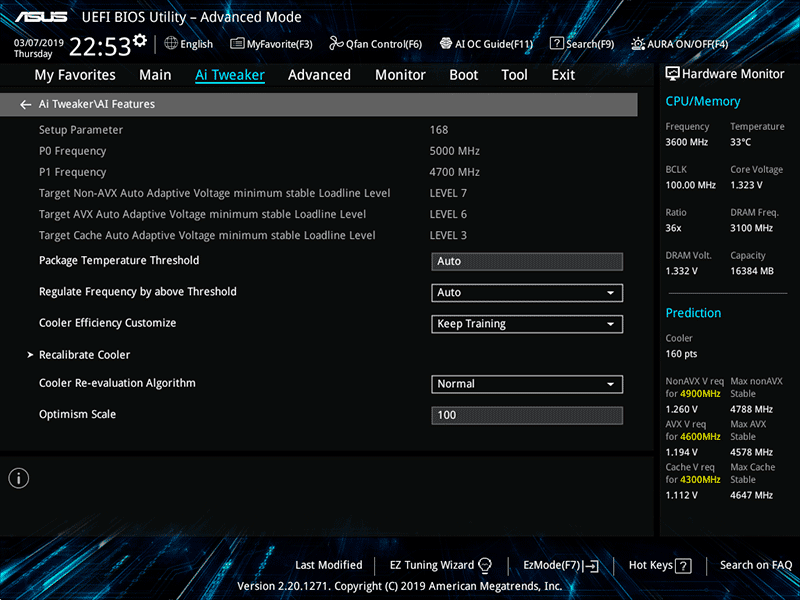Click the Core Voltage 1.323 V reading

pos(746,185)
